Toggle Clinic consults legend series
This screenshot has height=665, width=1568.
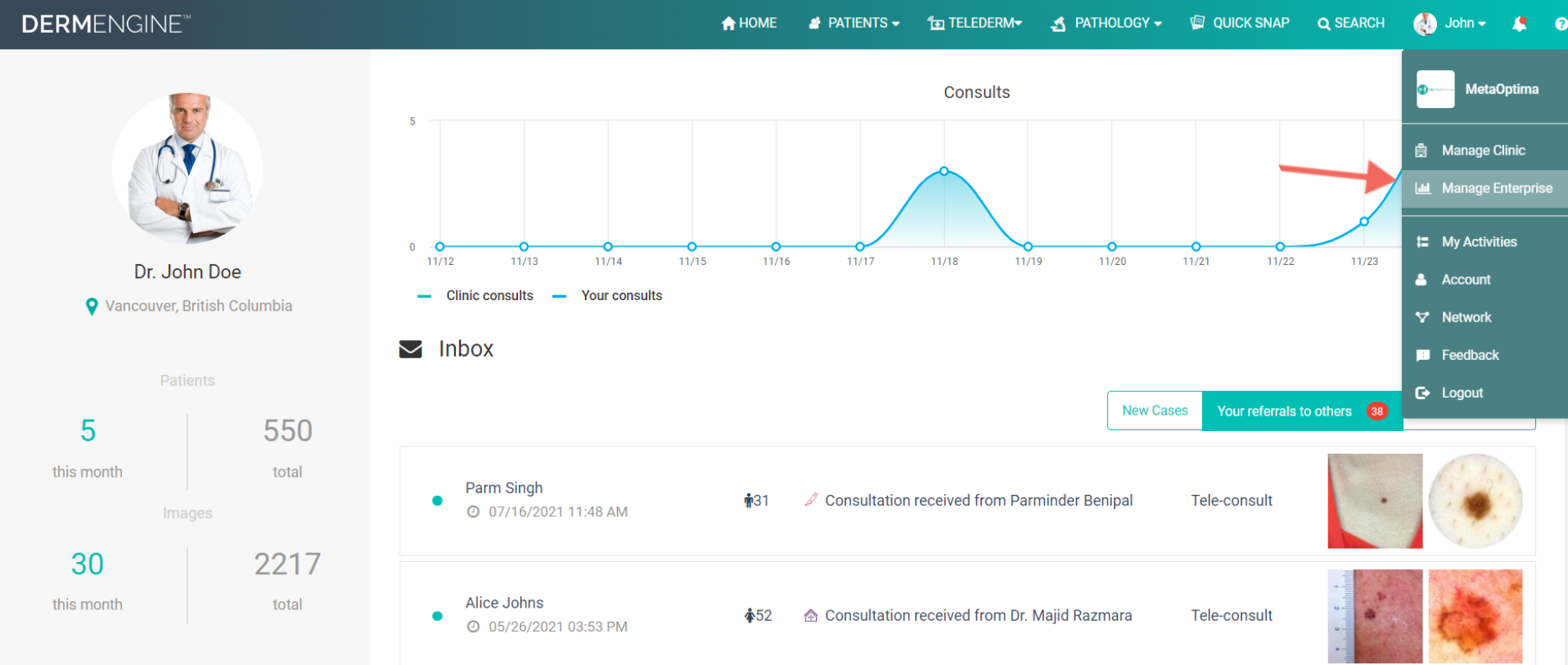[x=475, y=296]
